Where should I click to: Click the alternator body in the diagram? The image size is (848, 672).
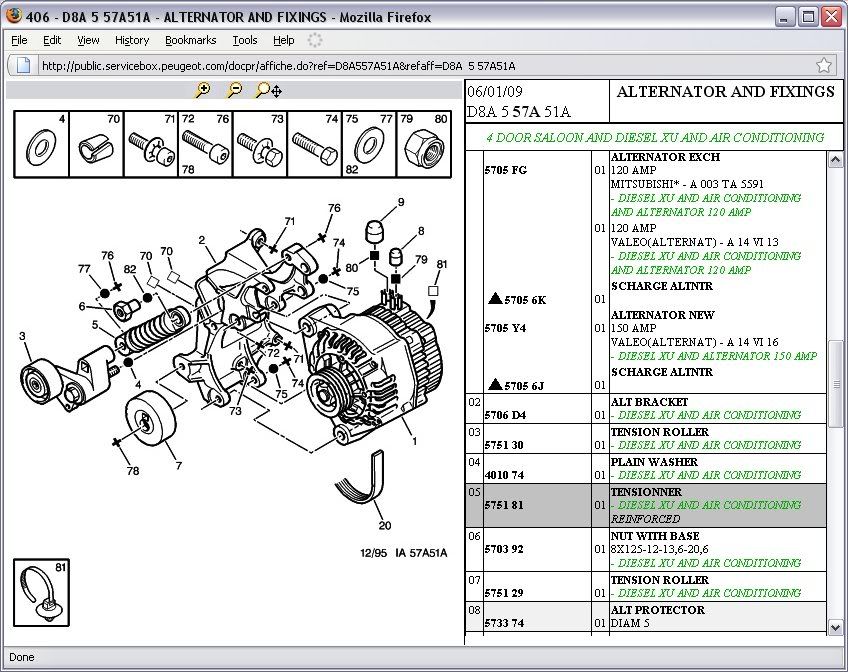click(373, 368)
